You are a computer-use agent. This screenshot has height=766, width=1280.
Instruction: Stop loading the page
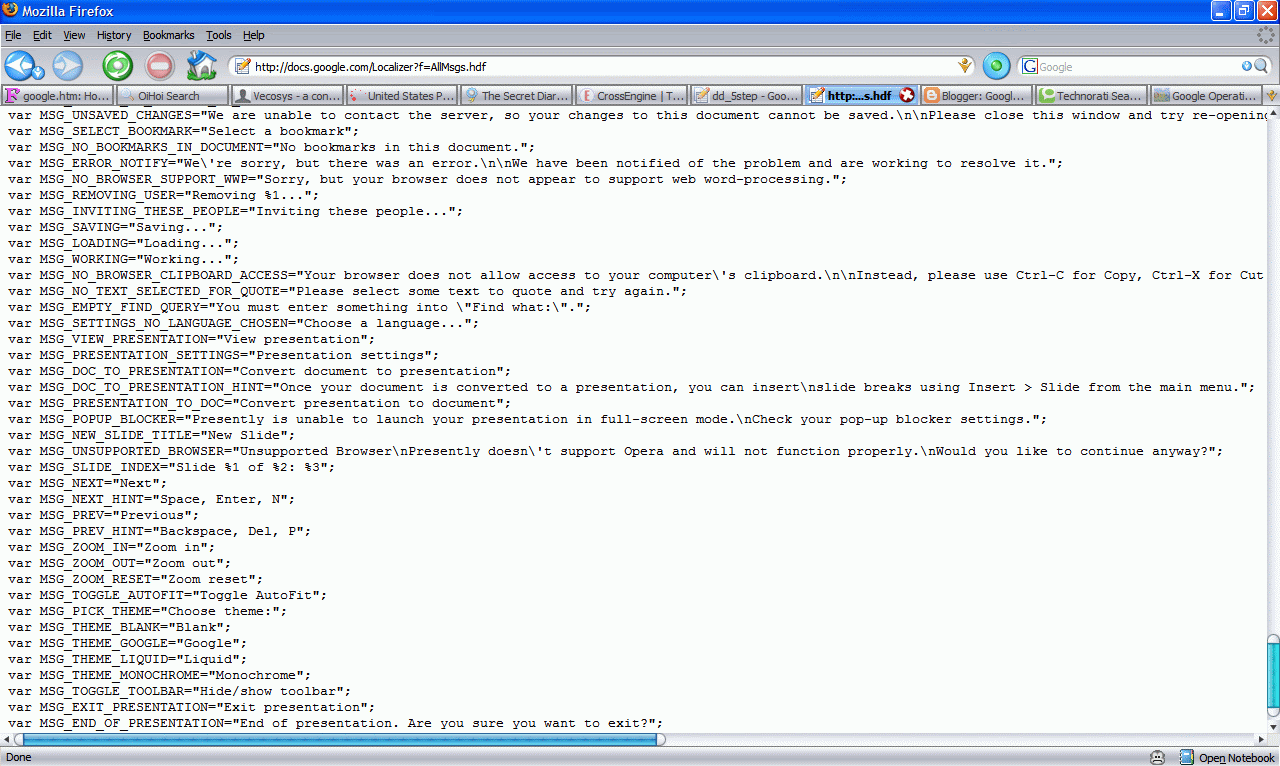(158, 66)
